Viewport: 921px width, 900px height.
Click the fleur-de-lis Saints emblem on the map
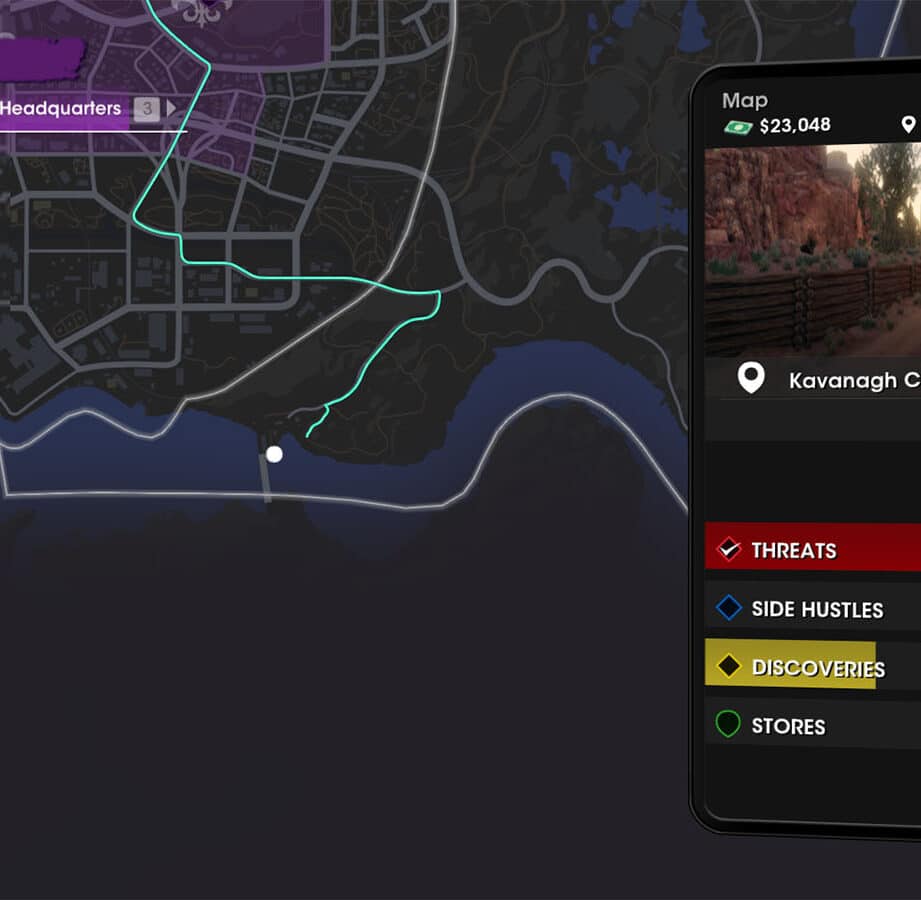tap(202, 13)
